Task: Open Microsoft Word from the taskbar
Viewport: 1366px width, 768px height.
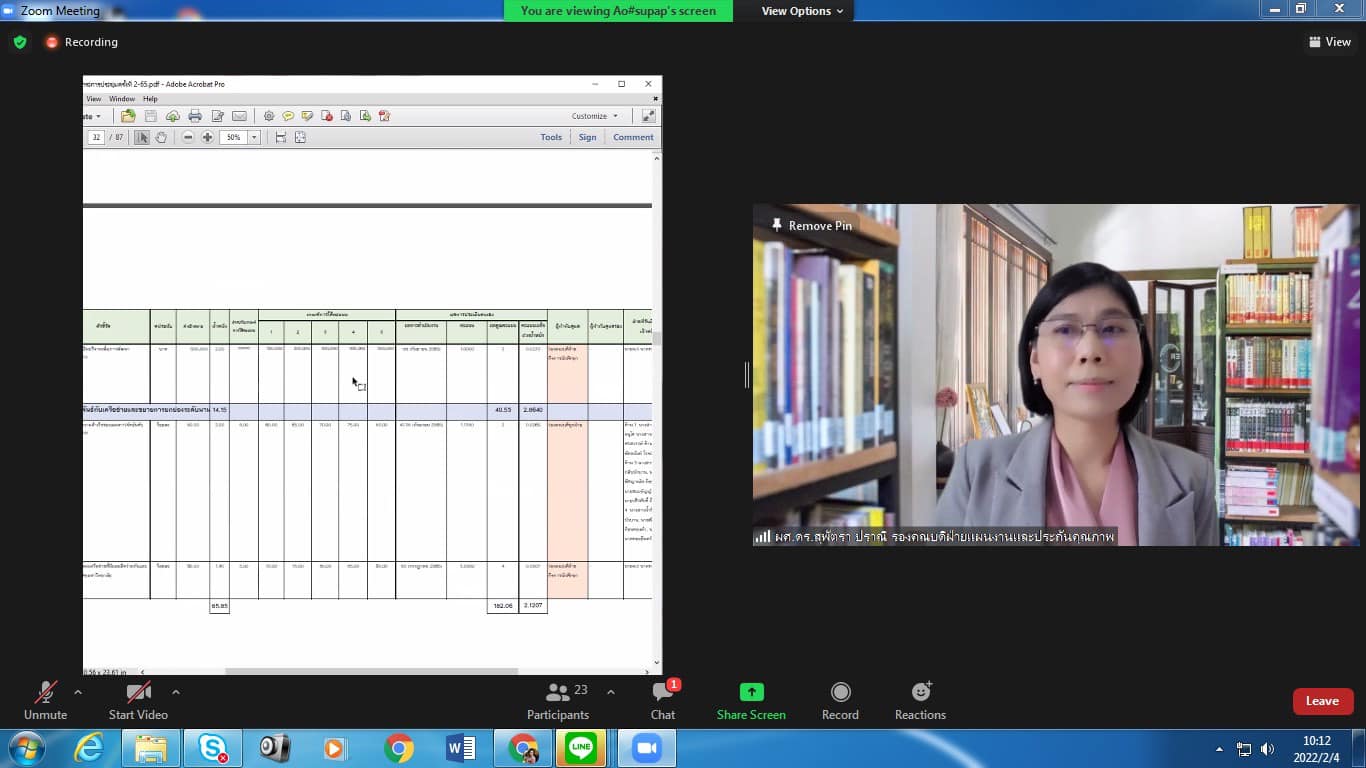Action: 461,748
